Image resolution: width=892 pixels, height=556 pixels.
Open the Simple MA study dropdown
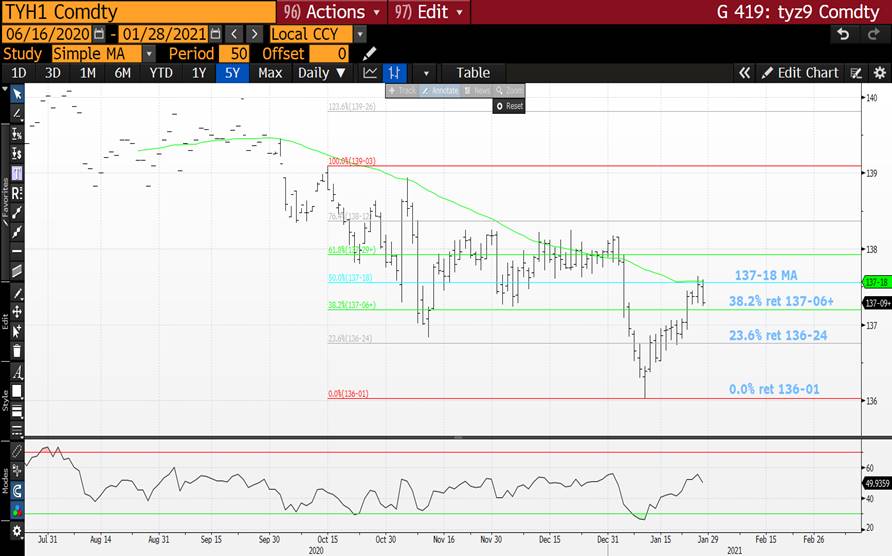click(149, 53)
